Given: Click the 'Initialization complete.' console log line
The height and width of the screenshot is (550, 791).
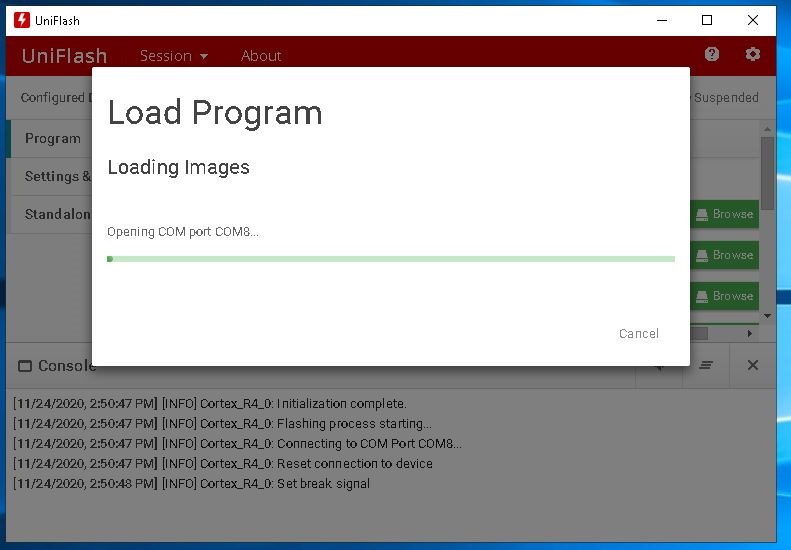Looking at the screenshot, I should (210, 404).
